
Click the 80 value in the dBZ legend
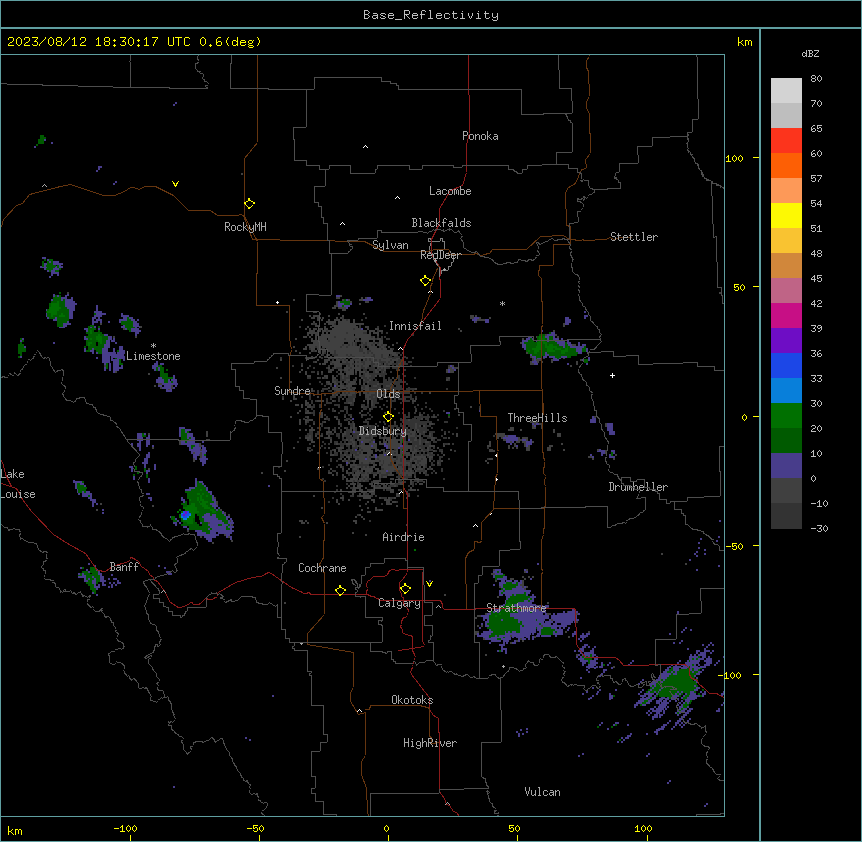coord(816,79)
